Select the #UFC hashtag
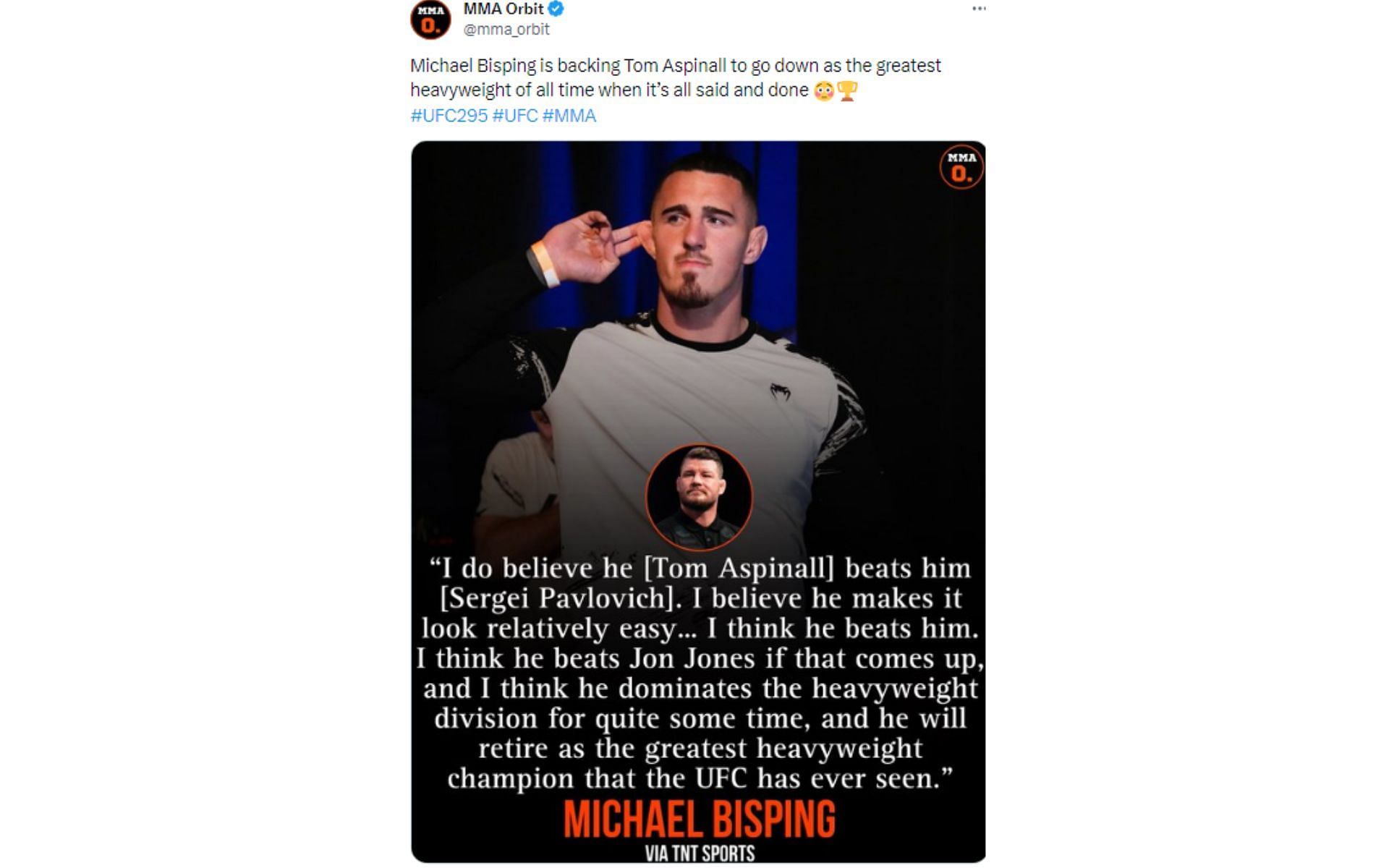 click(x=515, y=116)
